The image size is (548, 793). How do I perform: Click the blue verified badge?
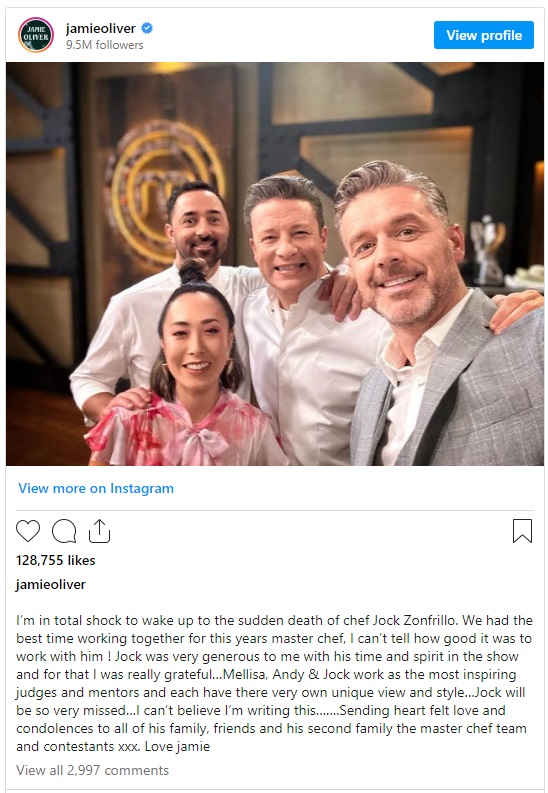(x=147, y=28)
